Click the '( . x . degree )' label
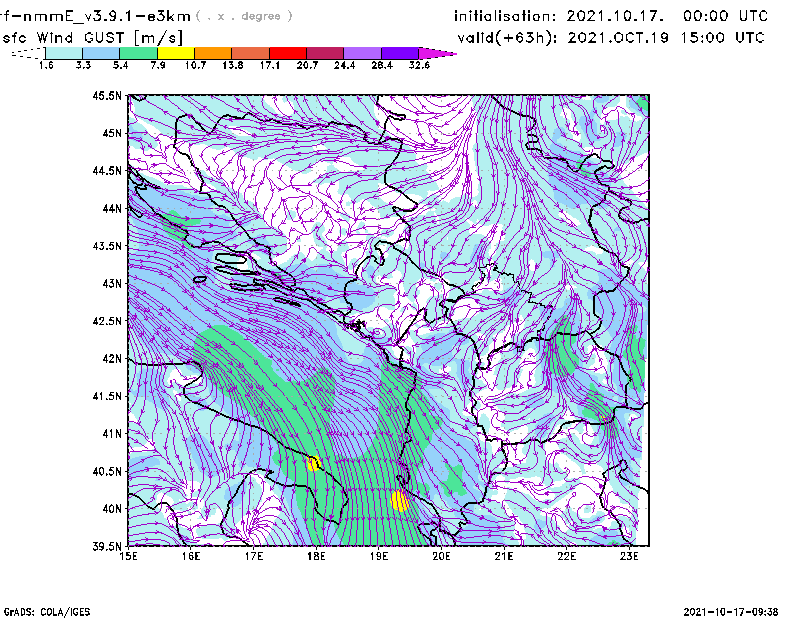800x618 pixels. tap(244, 16)
